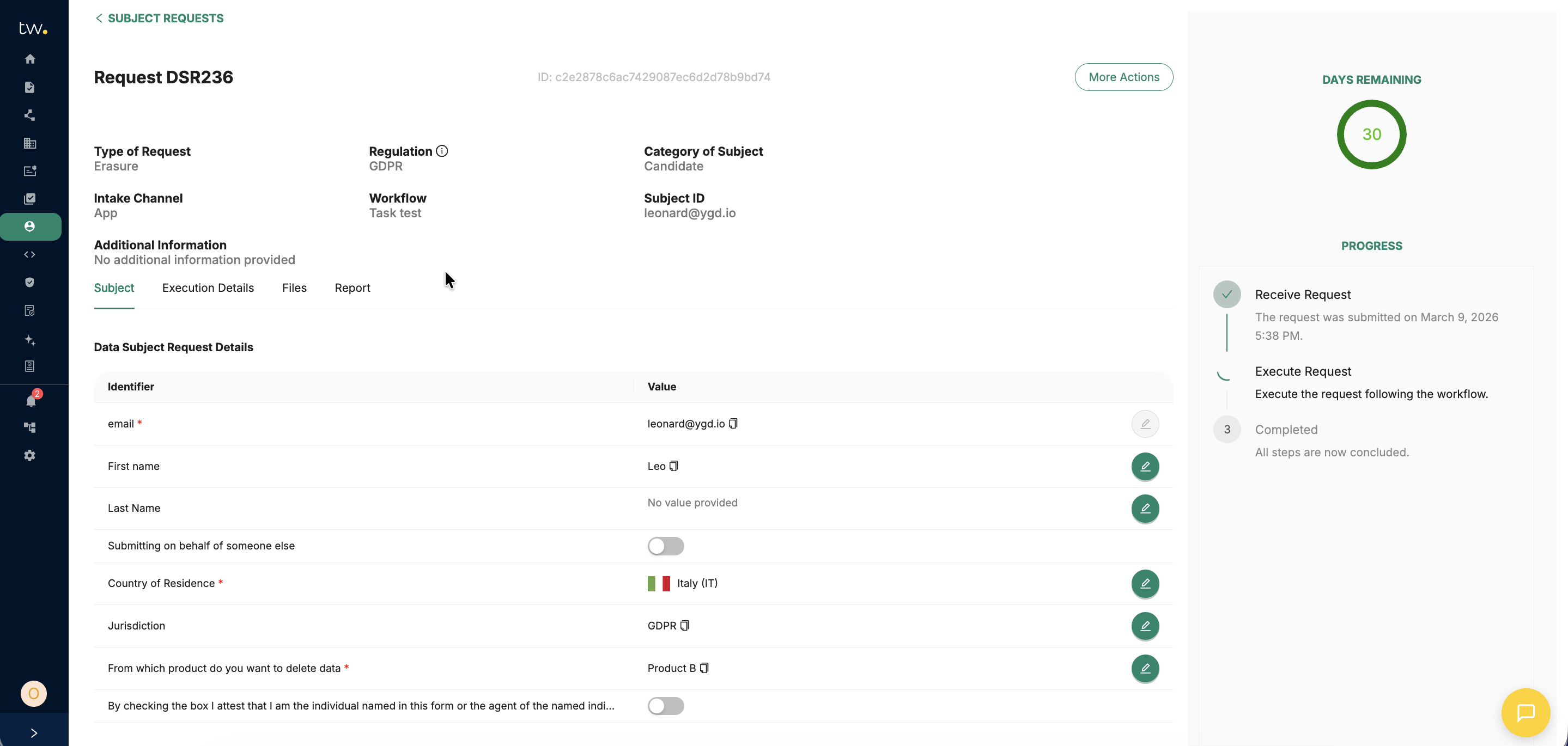Open settings gear in sidebar
The width and height of the screenshot is (1568, 746).
pos(30,455)
